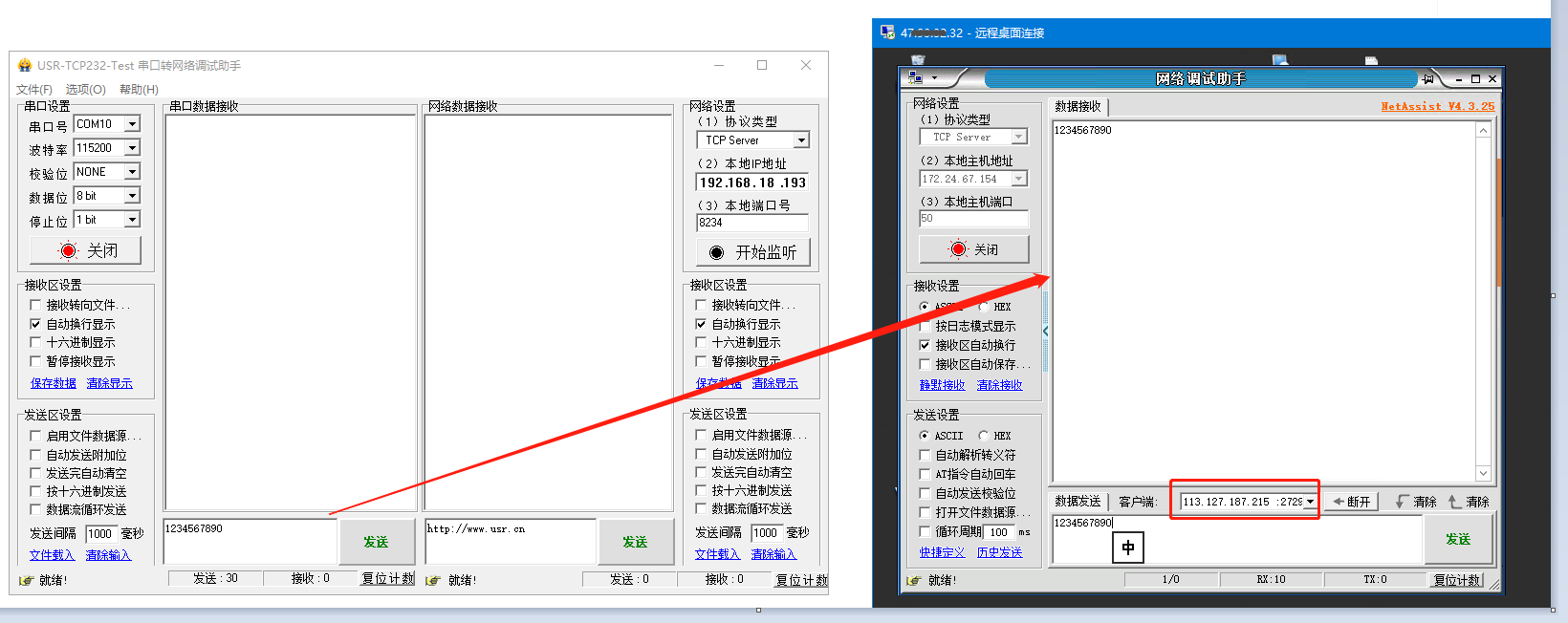This screenshot has width=1568, height=623.
Task: Click the NetAssist pin-on-top icon
Action: (x=1427, y=78)
